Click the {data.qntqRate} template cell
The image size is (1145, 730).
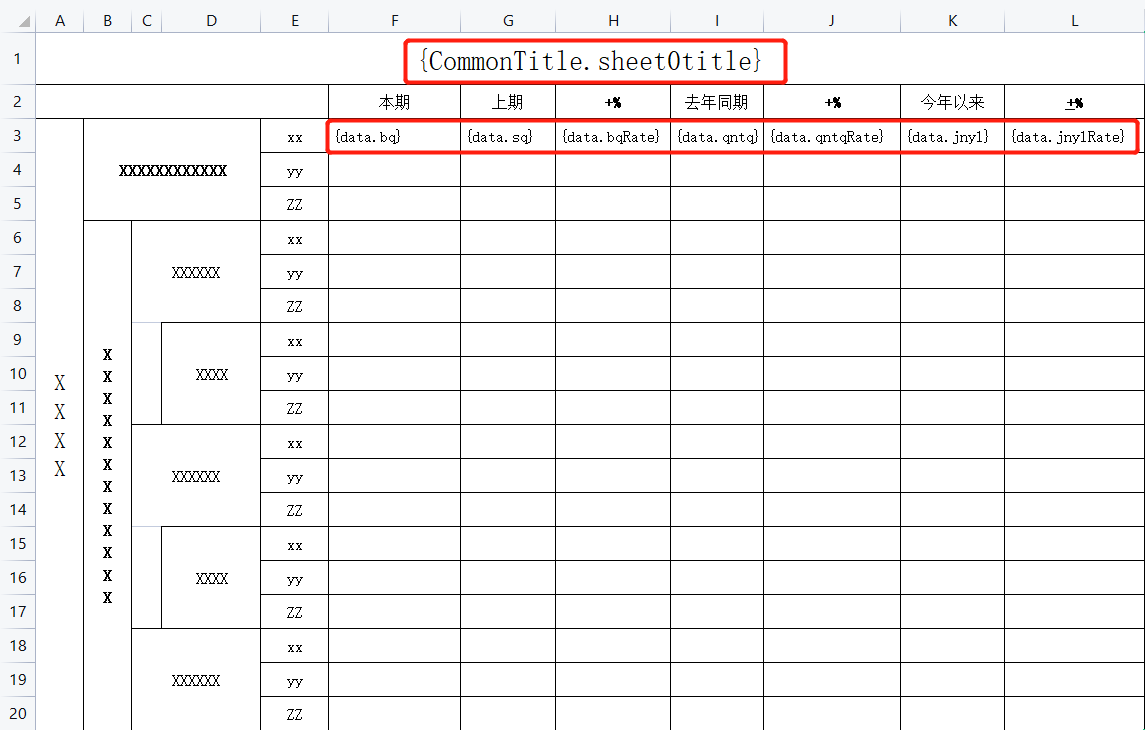click(831, 135)
